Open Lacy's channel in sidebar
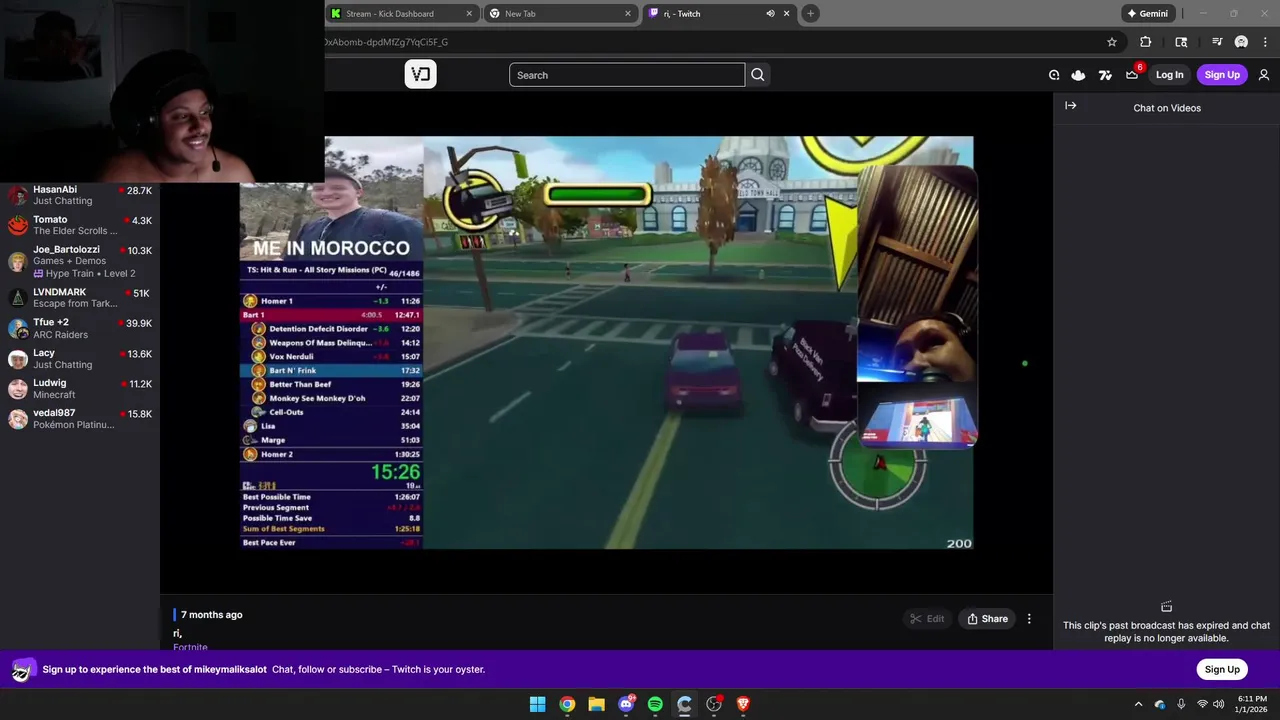Viewport: 1280px width, 720px height. click(80, 359)
